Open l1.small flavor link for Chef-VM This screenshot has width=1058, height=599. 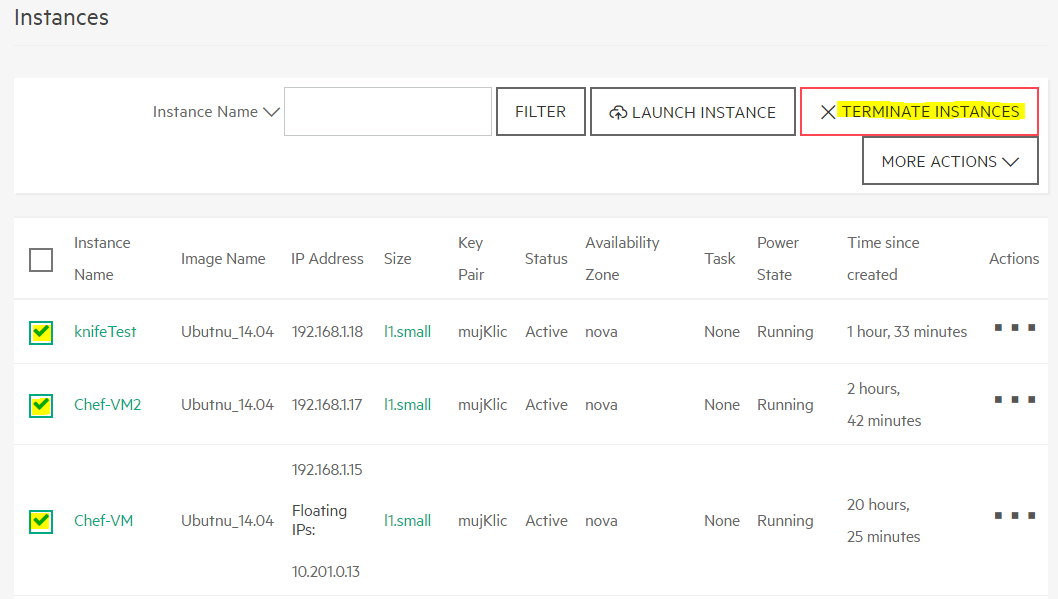408,521
